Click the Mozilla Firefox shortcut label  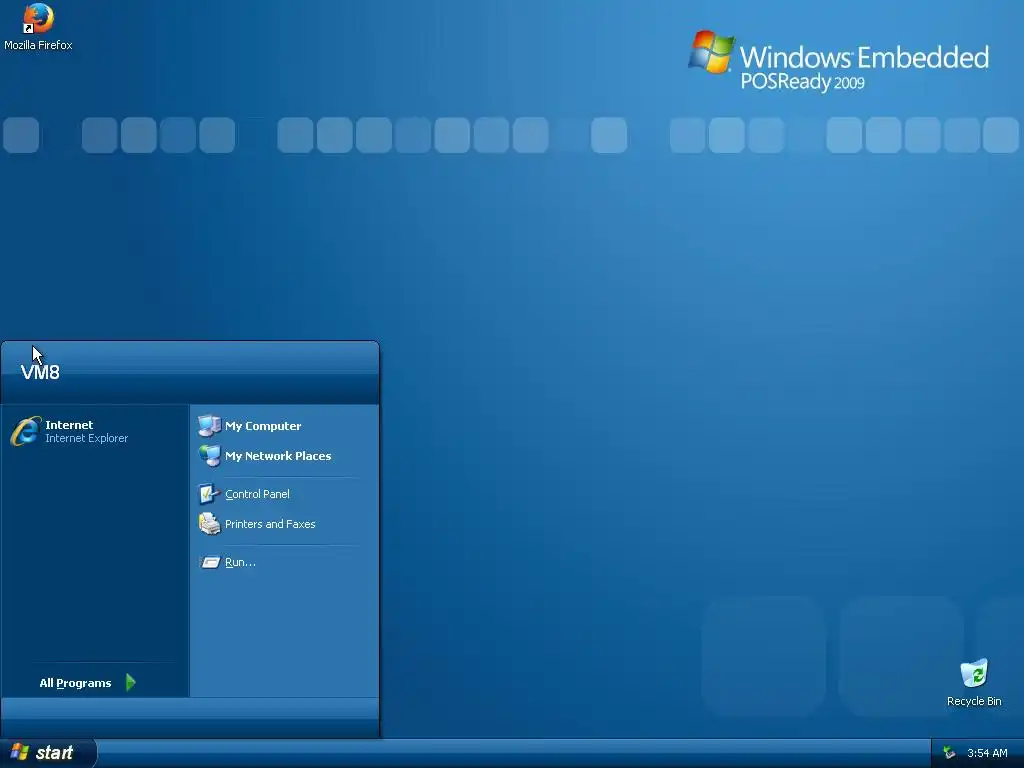[x=38, y=45]
